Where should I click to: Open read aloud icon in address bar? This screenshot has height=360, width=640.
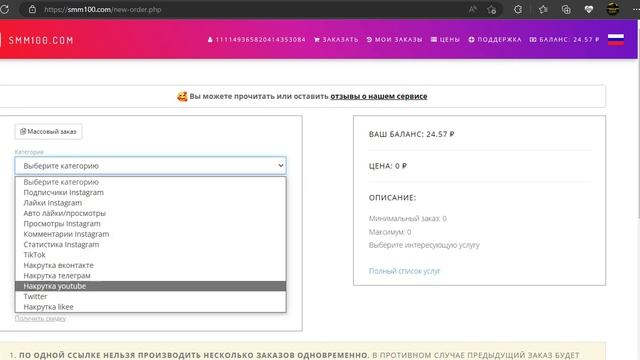[x=473, y=9]
